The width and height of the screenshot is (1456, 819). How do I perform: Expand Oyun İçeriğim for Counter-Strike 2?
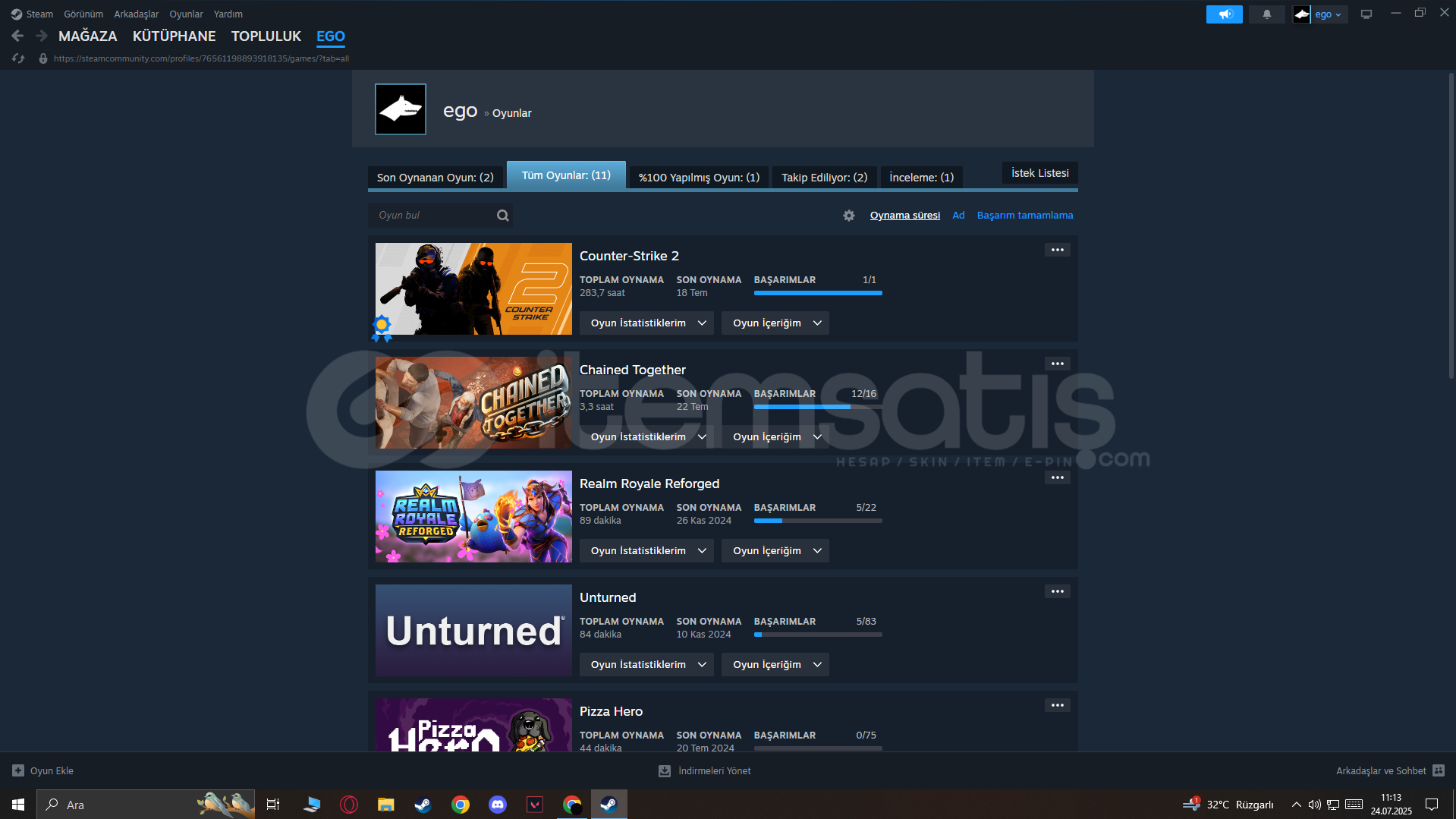click(775, 323)
